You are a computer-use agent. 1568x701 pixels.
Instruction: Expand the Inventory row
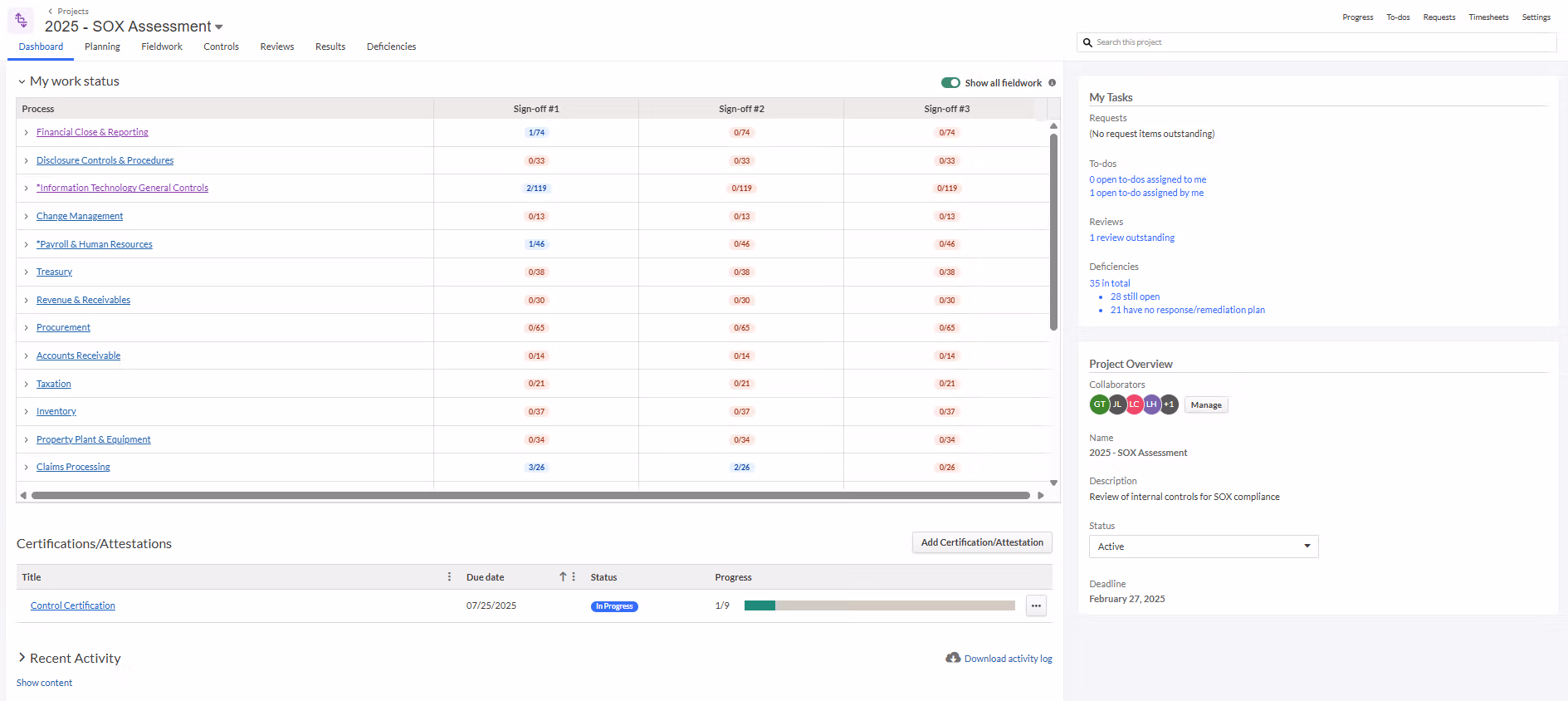pos(26,412)
